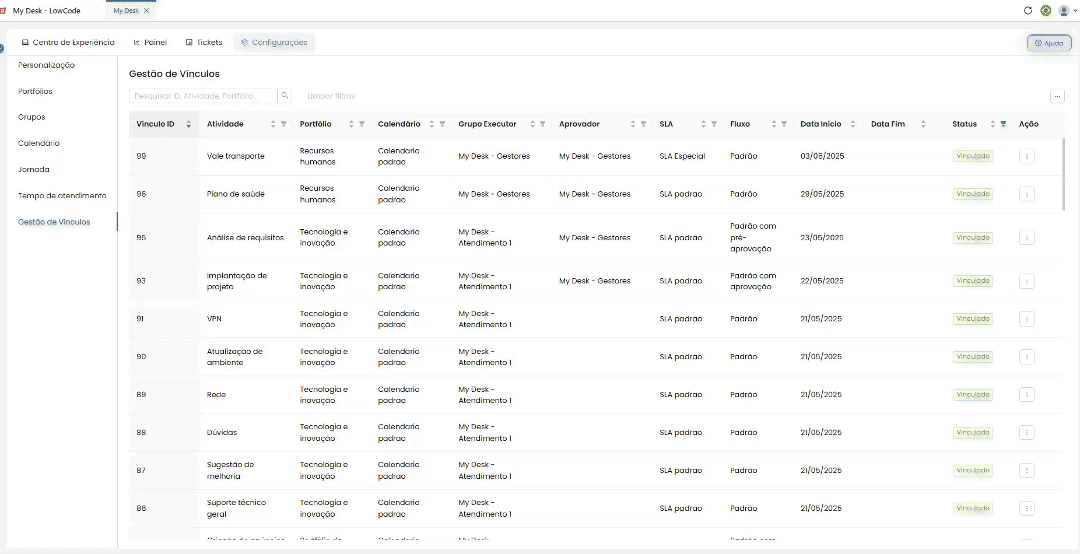The height and width of the screenshot is (554, 1080).
Task: Sort the Calendário column
Action: [x=432, y=124]
